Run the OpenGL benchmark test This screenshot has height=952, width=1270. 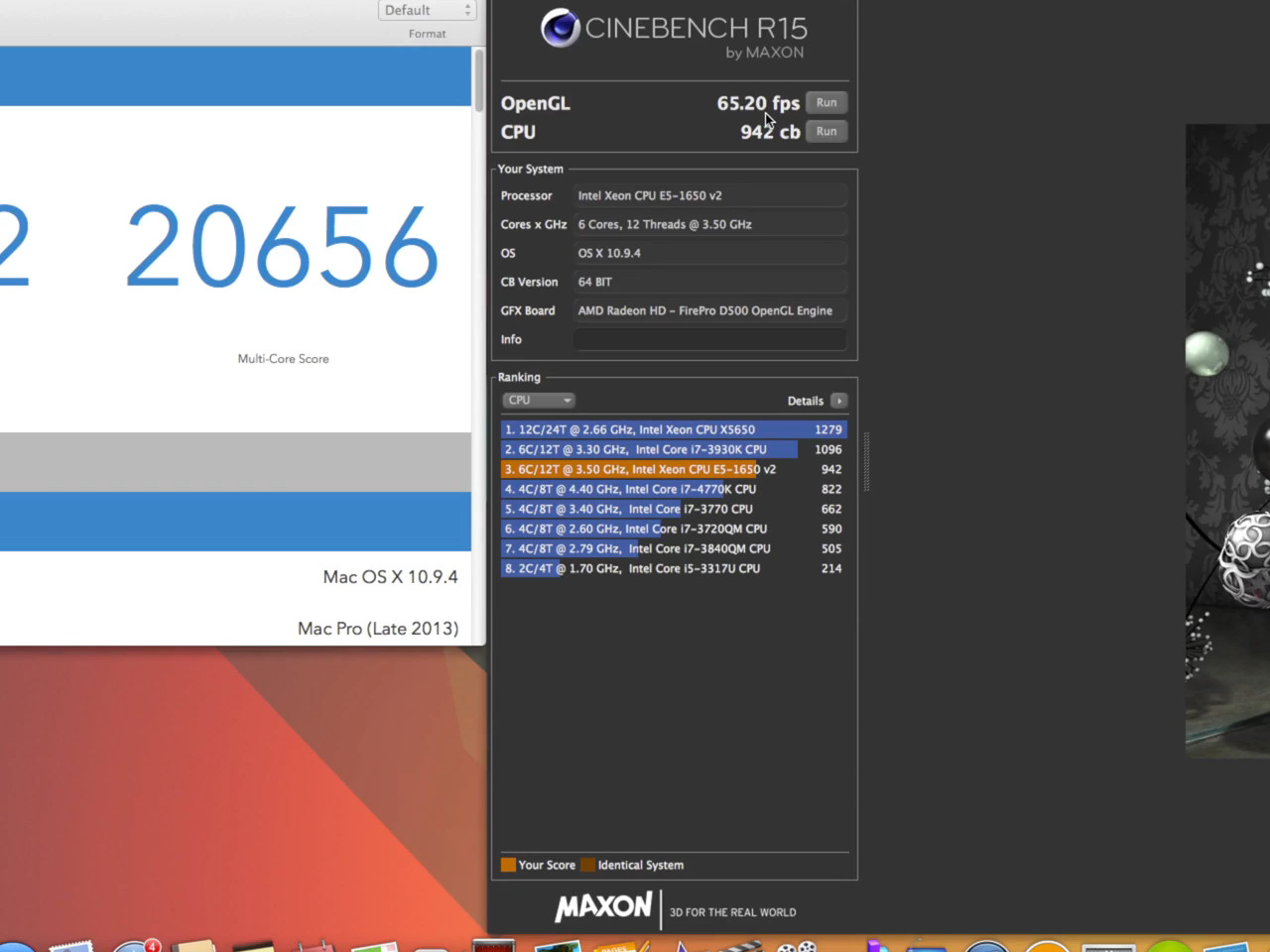[825, 102]
